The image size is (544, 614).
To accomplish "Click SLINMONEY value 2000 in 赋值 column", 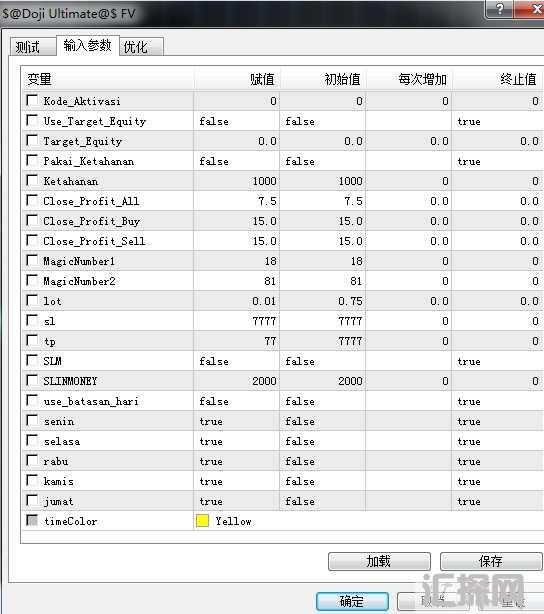I will 264,381.
